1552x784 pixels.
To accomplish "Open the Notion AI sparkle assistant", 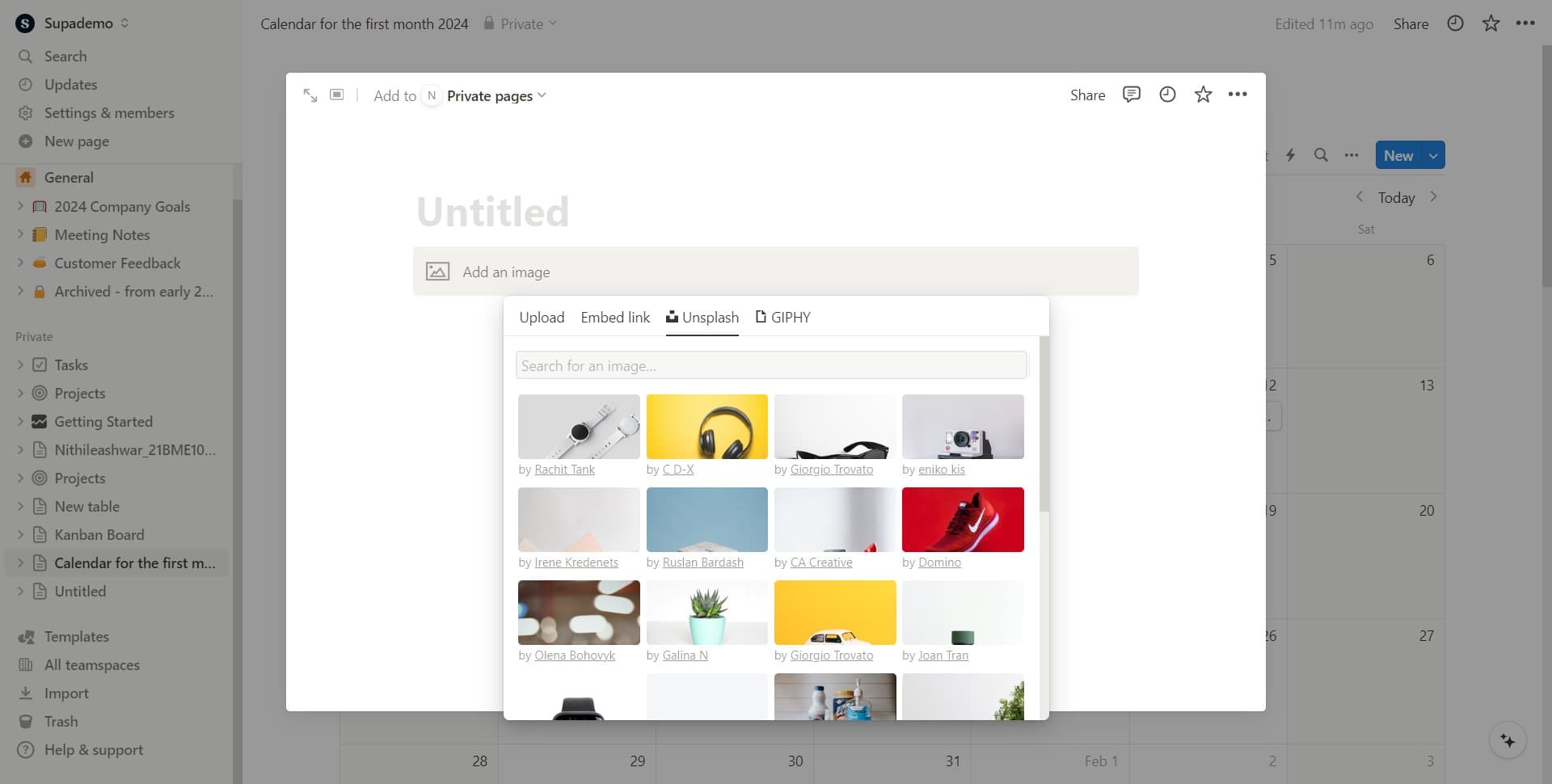I will 1507,740.
